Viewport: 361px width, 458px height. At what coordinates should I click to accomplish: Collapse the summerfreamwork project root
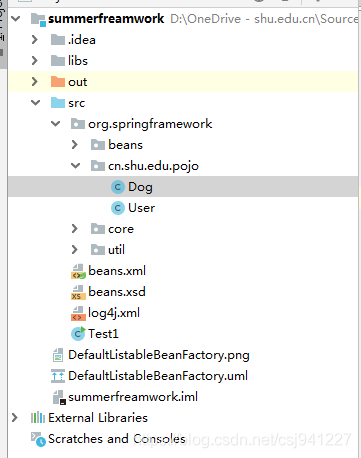[15, 19]
